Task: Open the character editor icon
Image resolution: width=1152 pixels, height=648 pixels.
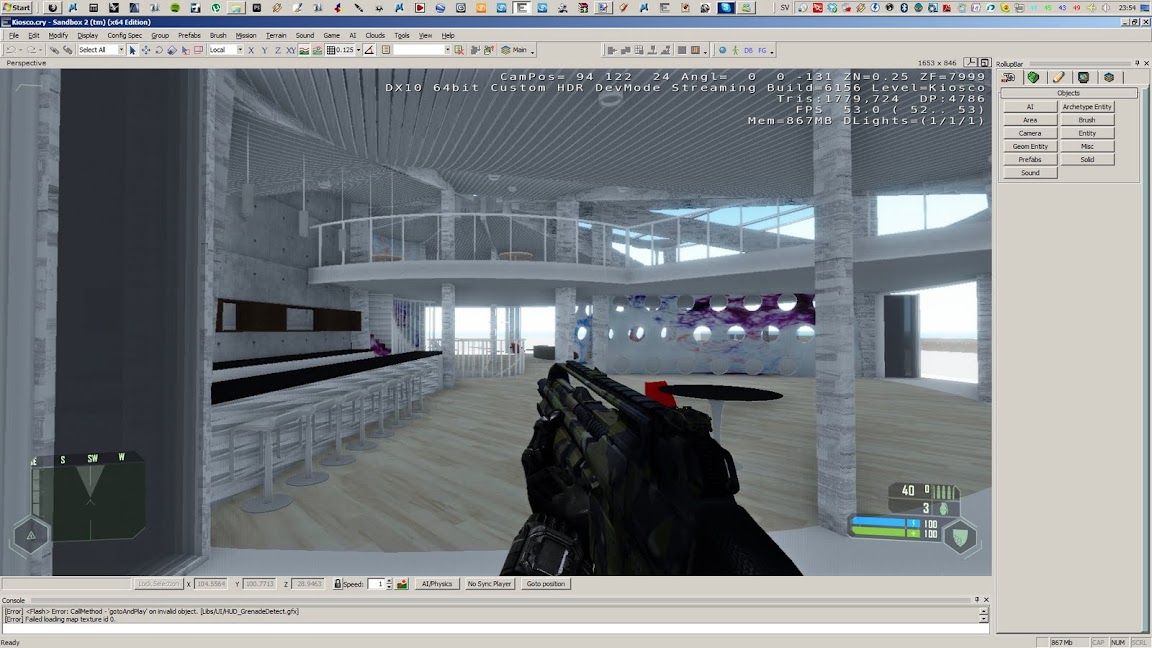Action: pos(735,50)
